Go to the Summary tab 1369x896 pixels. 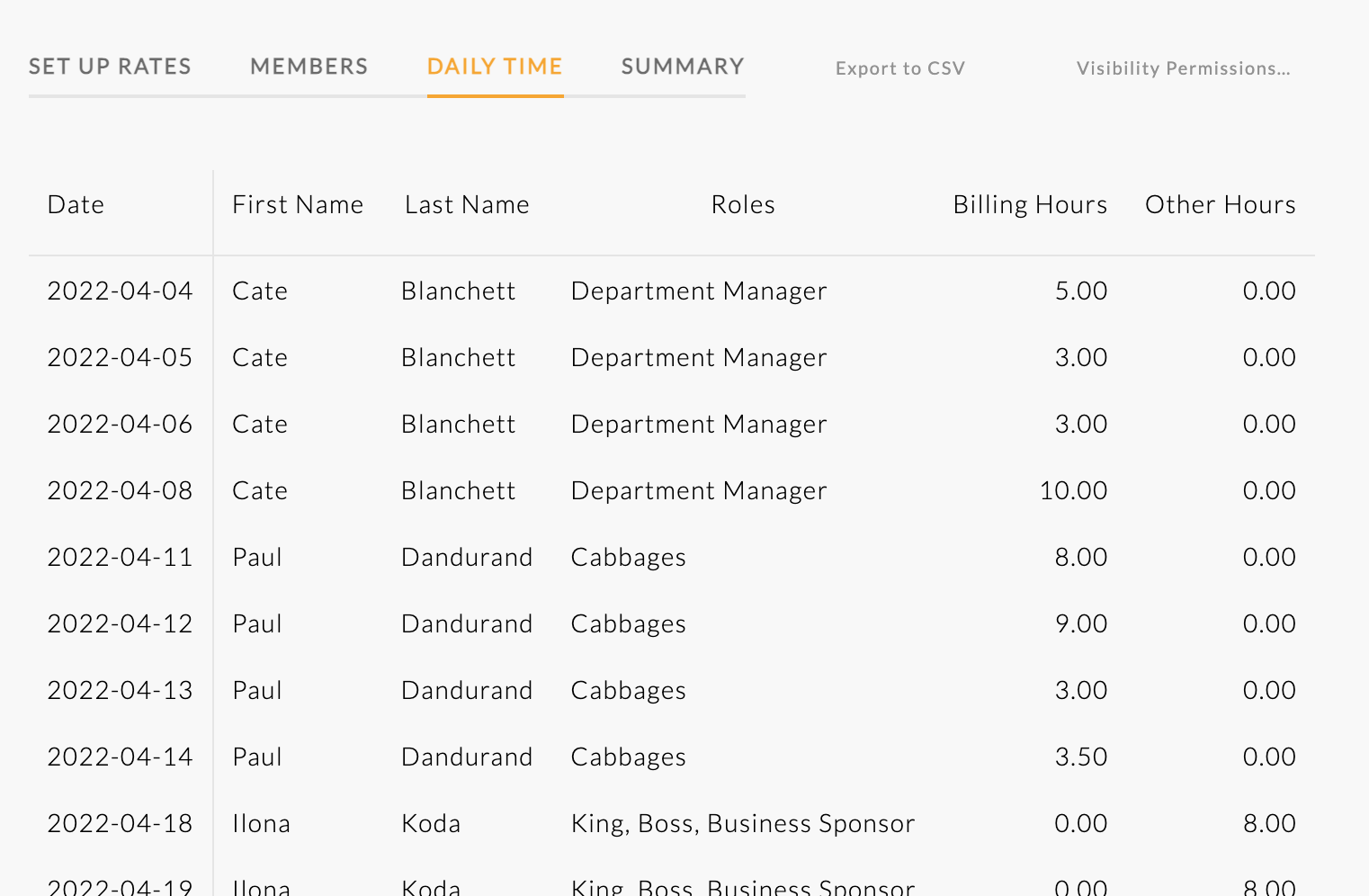682,67
